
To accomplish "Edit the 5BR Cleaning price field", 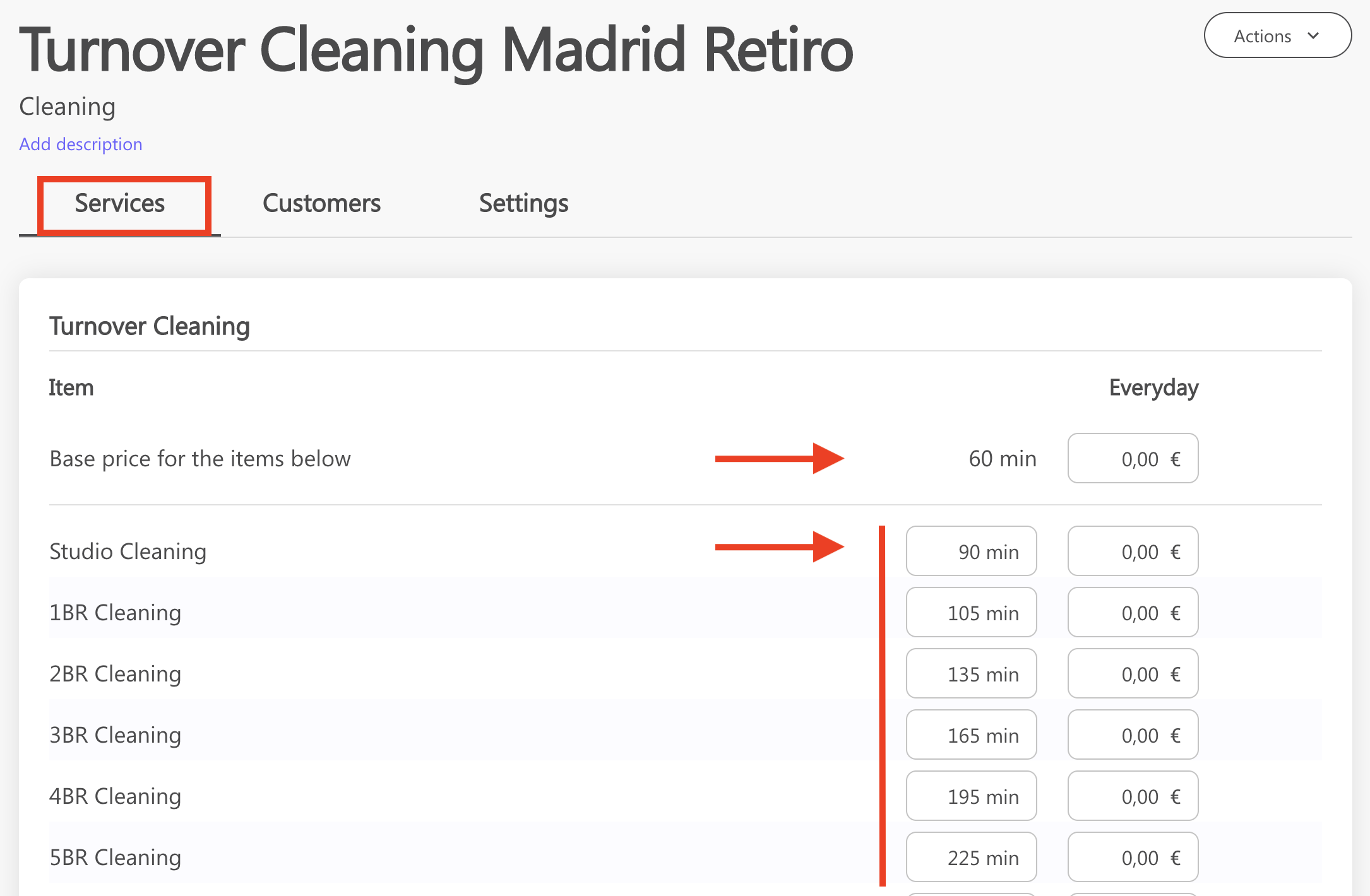I will coord(1133,857).
